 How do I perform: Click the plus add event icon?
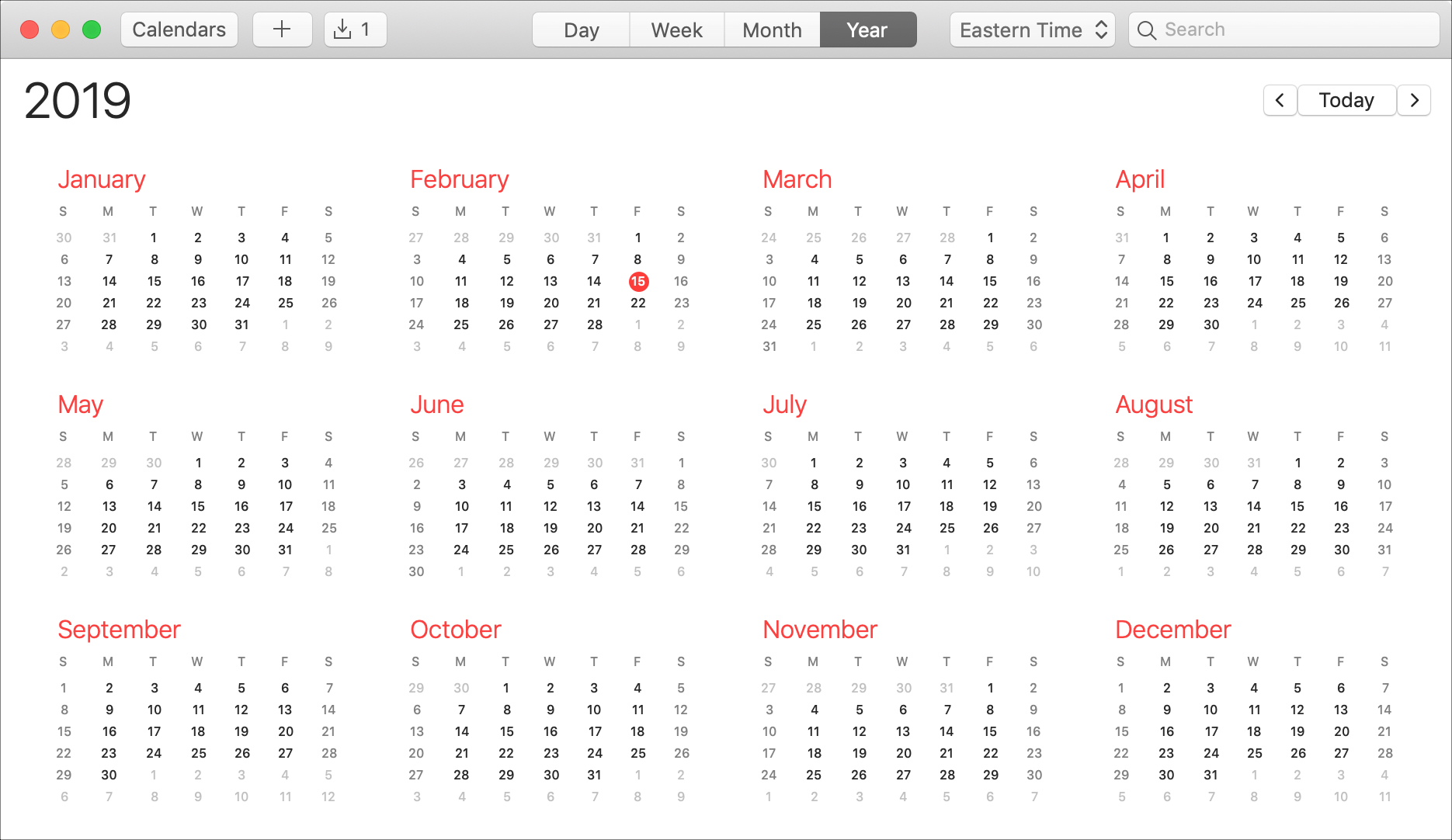coord(282,30)
